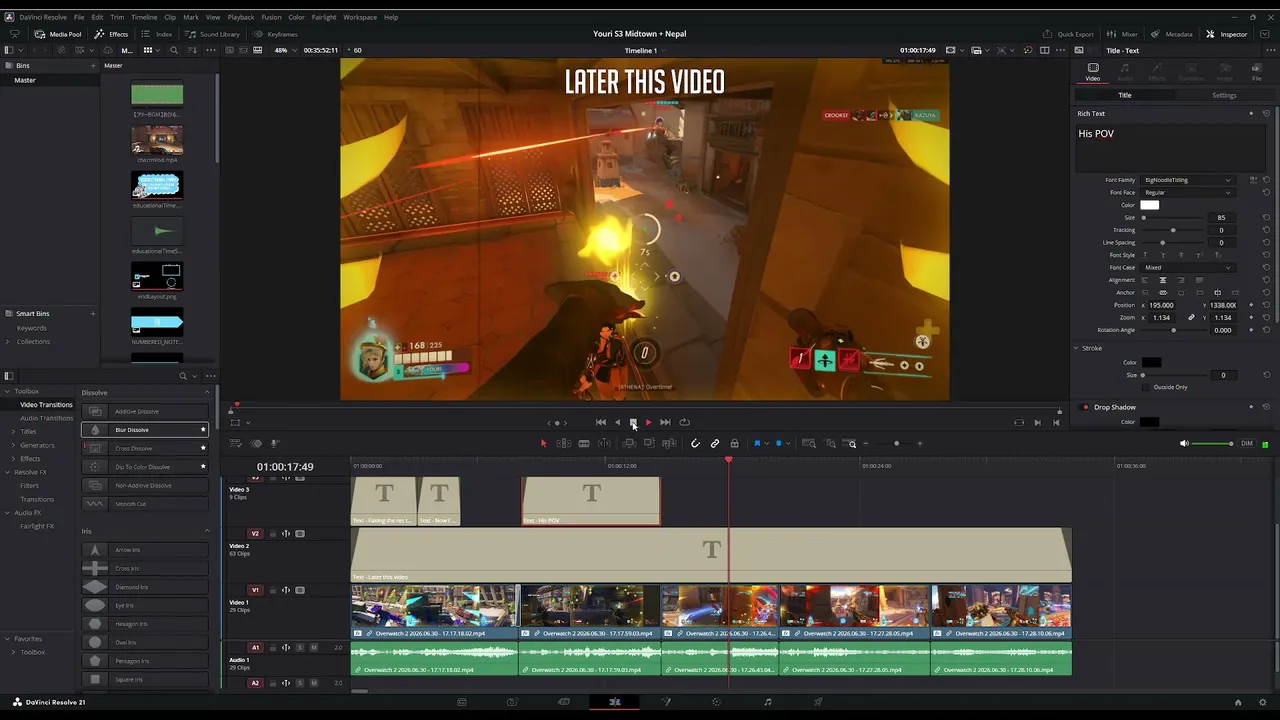Toggle linked selection chain icon
The image size is (1280, 720).
coord(715,443)
